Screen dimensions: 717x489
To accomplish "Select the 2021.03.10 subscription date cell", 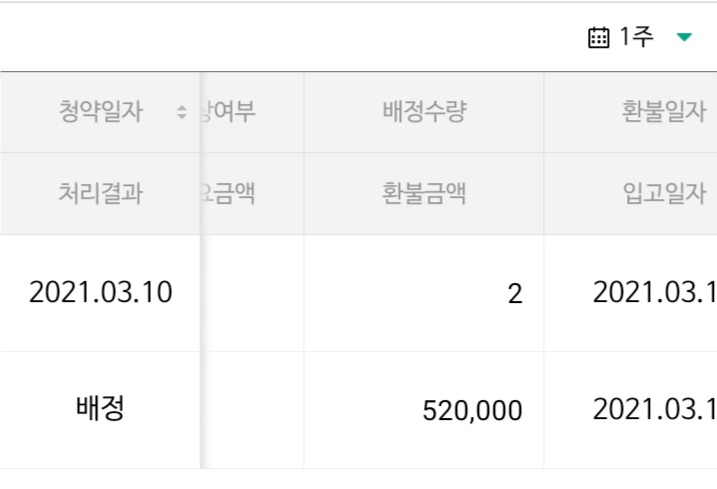I will click(100, 293).
